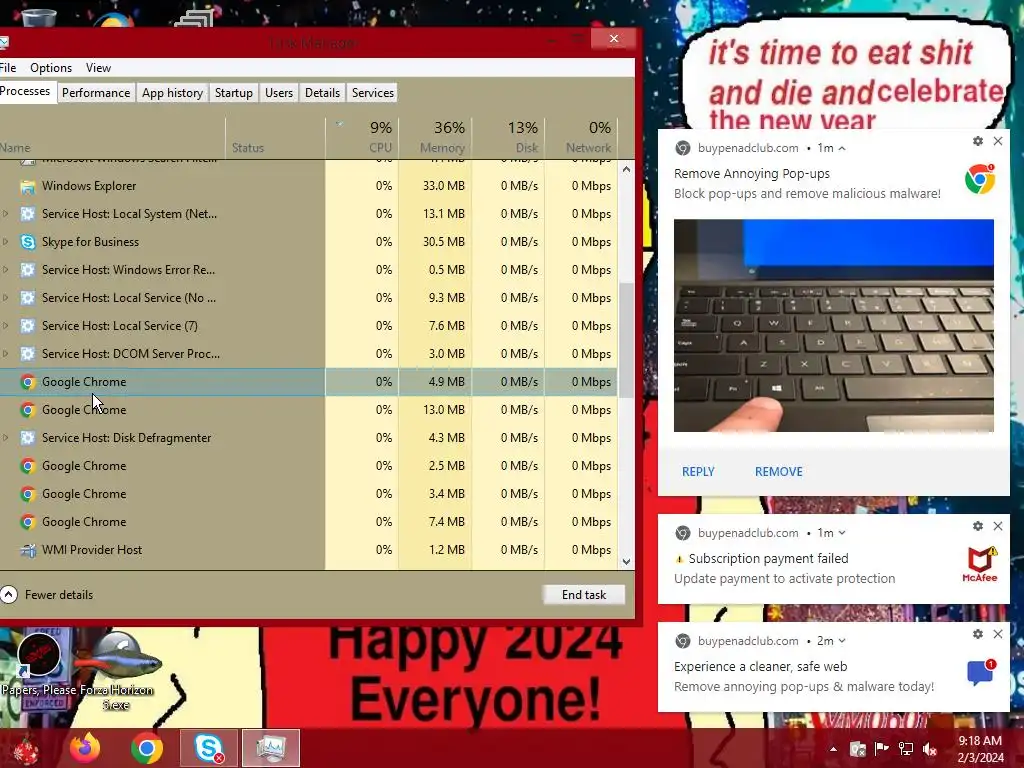The width and height of the screenshot is (1024, 768).
Task: Expand Service Host: Local Service (7) group
Action: [5, 326]
